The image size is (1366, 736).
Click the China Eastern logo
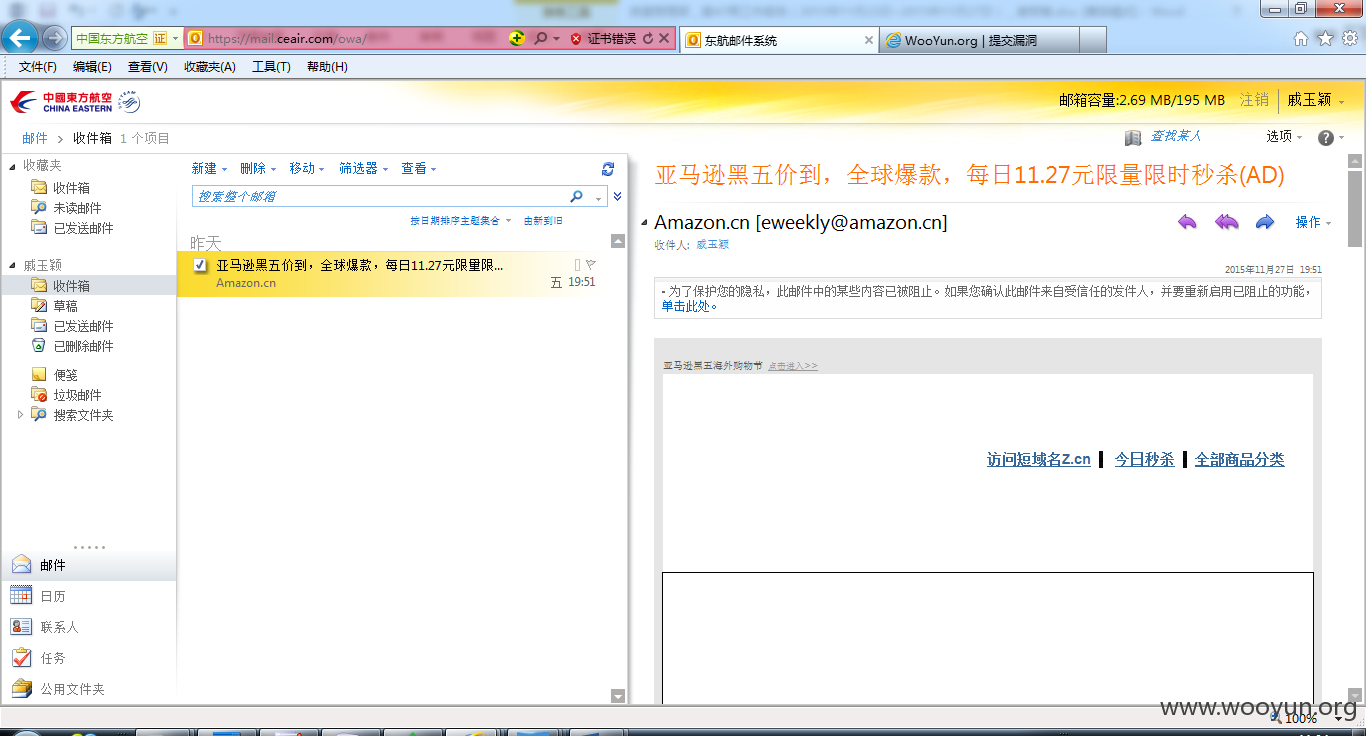tap(75, 102)
